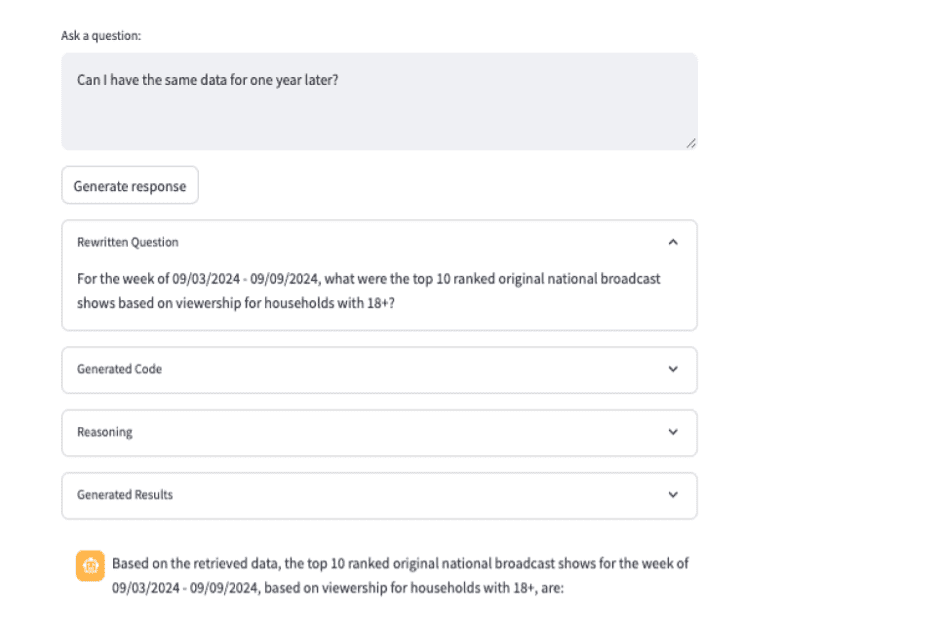This screenshot has height=618, width=936.
Task: Click the Reasoning chevron arrow
Action: 673,432
